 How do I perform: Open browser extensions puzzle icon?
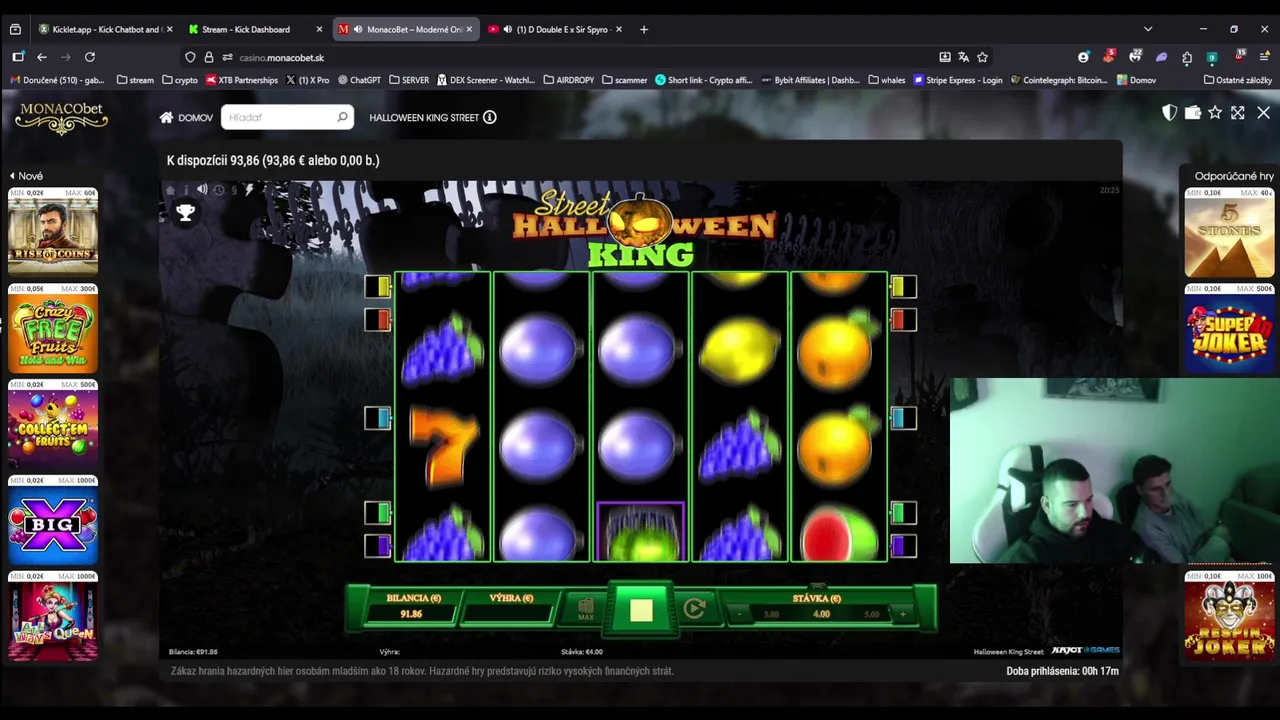pos(1187,57)
